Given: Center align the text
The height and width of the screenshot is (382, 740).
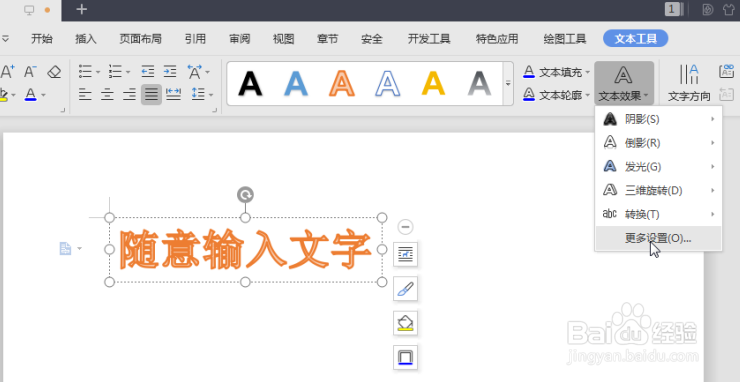Looking at the screenshot, I should pyautogui.click(x=107, y=94).
